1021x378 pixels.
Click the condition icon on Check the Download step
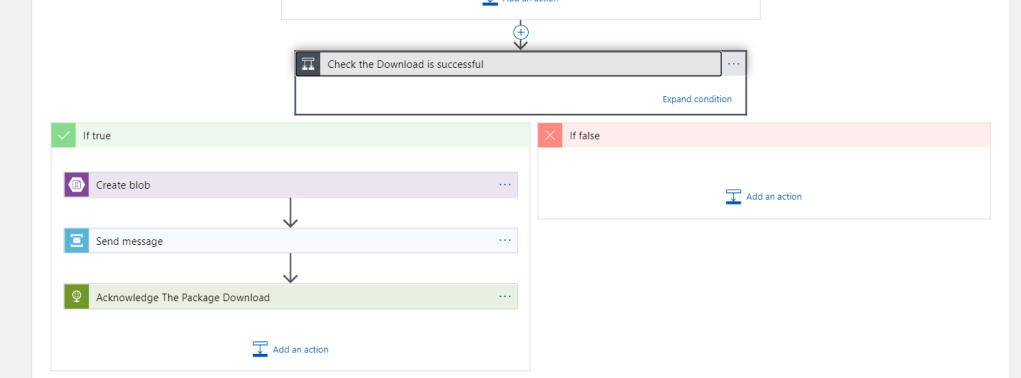[x=308, y=64]
